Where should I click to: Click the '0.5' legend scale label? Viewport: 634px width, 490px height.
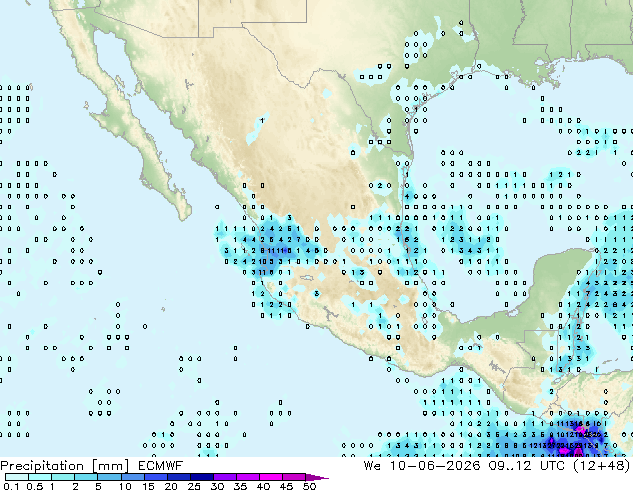(x=35, y=486)
